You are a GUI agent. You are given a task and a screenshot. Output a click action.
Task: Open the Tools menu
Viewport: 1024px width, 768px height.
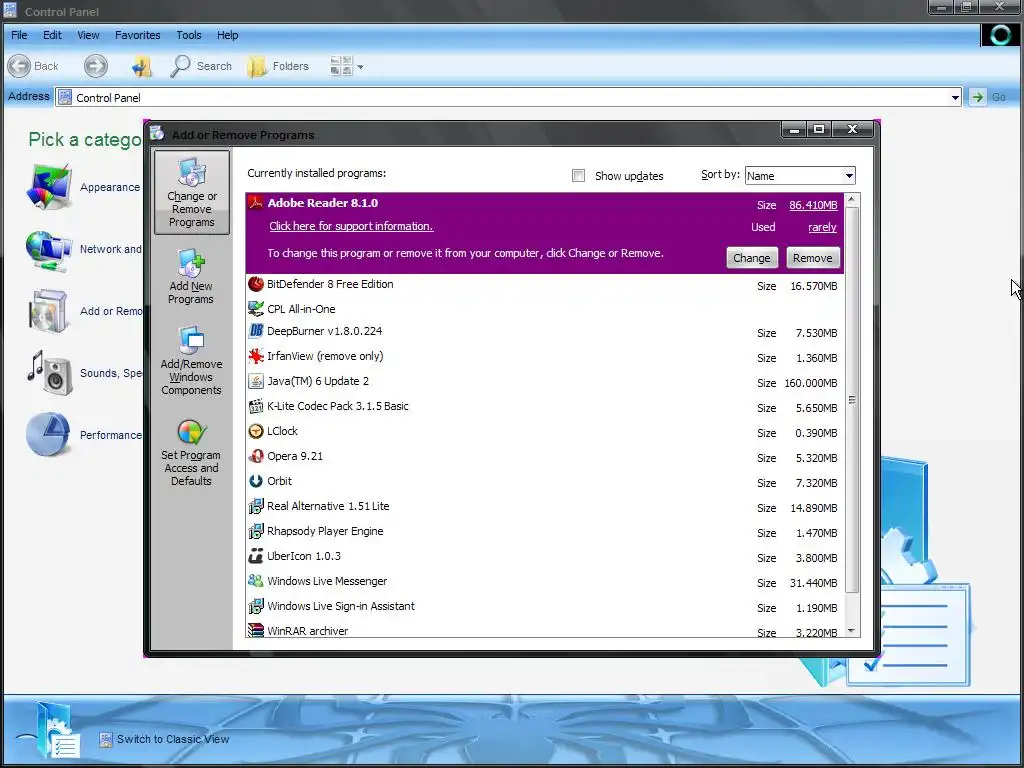click(x=189, y=35)
